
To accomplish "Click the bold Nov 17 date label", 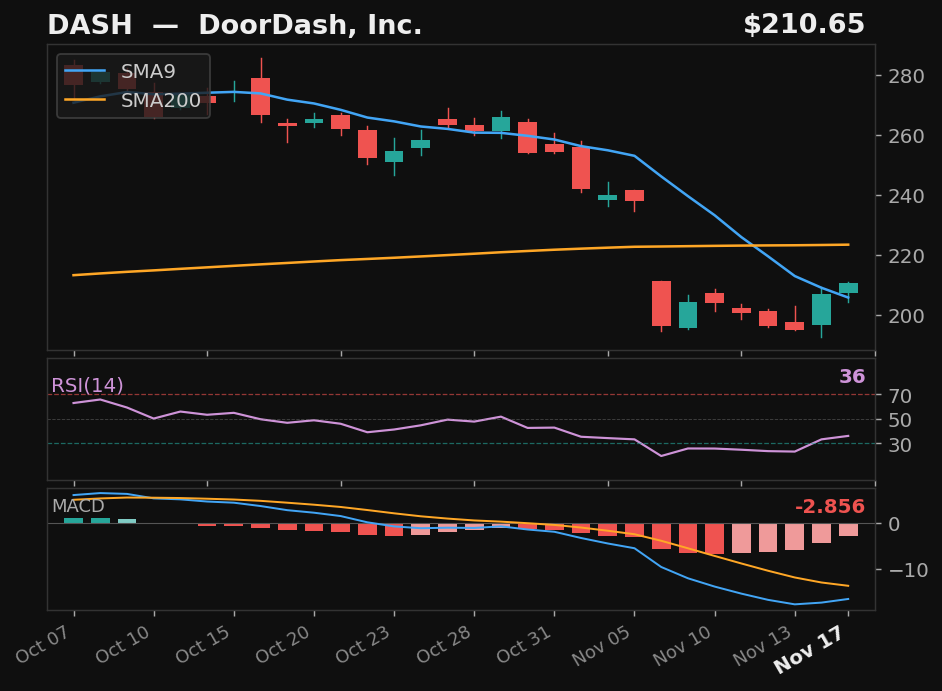I will pyautogui.click(x=810, y=649).
